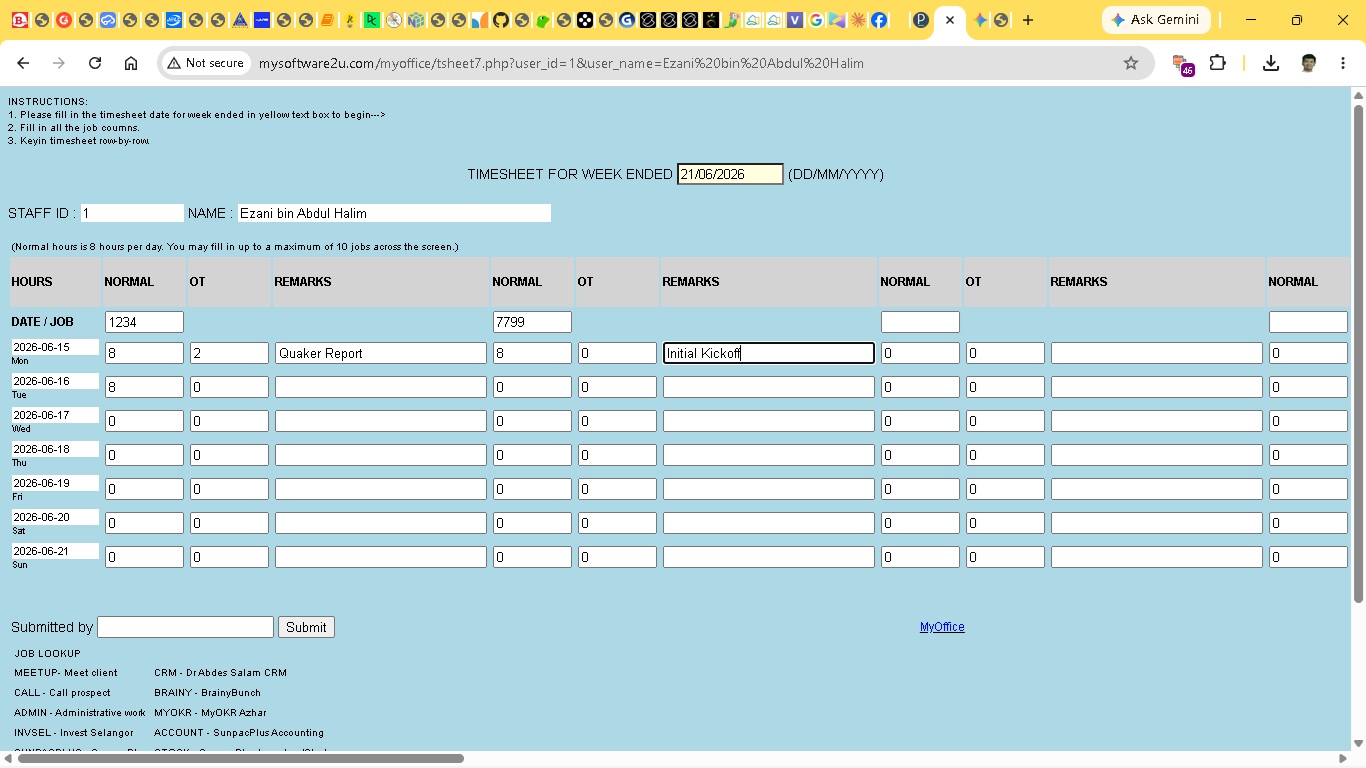Click Tuesday normal hours for job 1234
This screenshot has width=1366, height=768.
(144, 387)
